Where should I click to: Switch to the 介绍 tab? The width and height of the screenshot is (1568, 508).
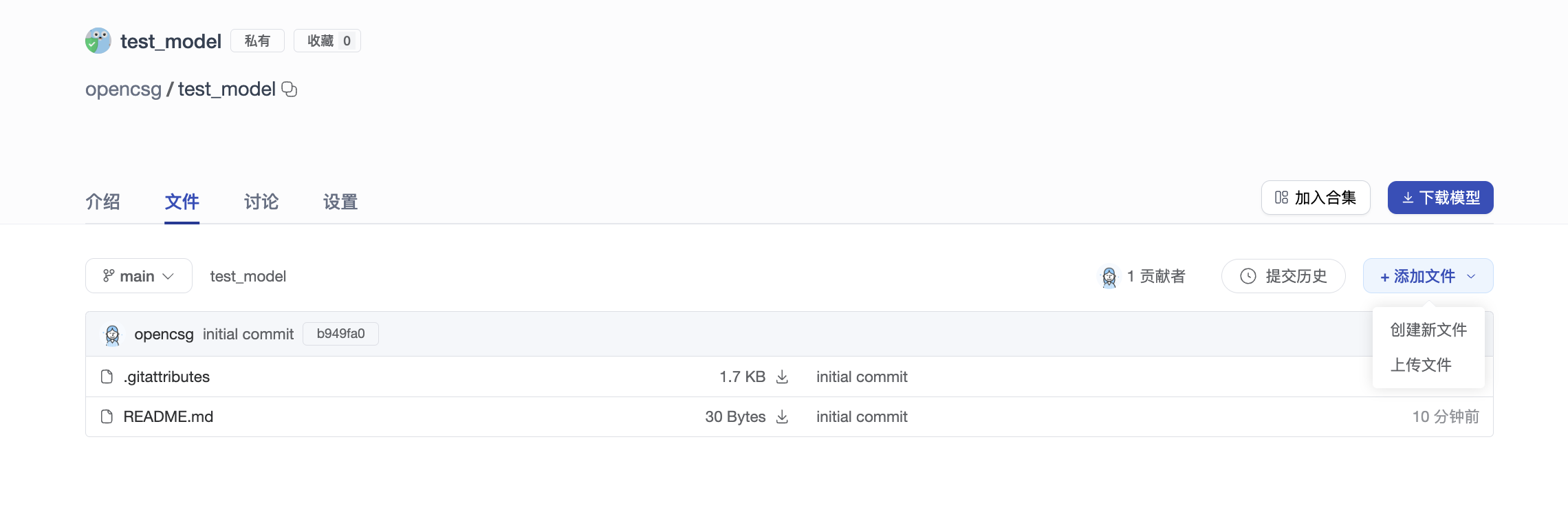tap(102, 202)
